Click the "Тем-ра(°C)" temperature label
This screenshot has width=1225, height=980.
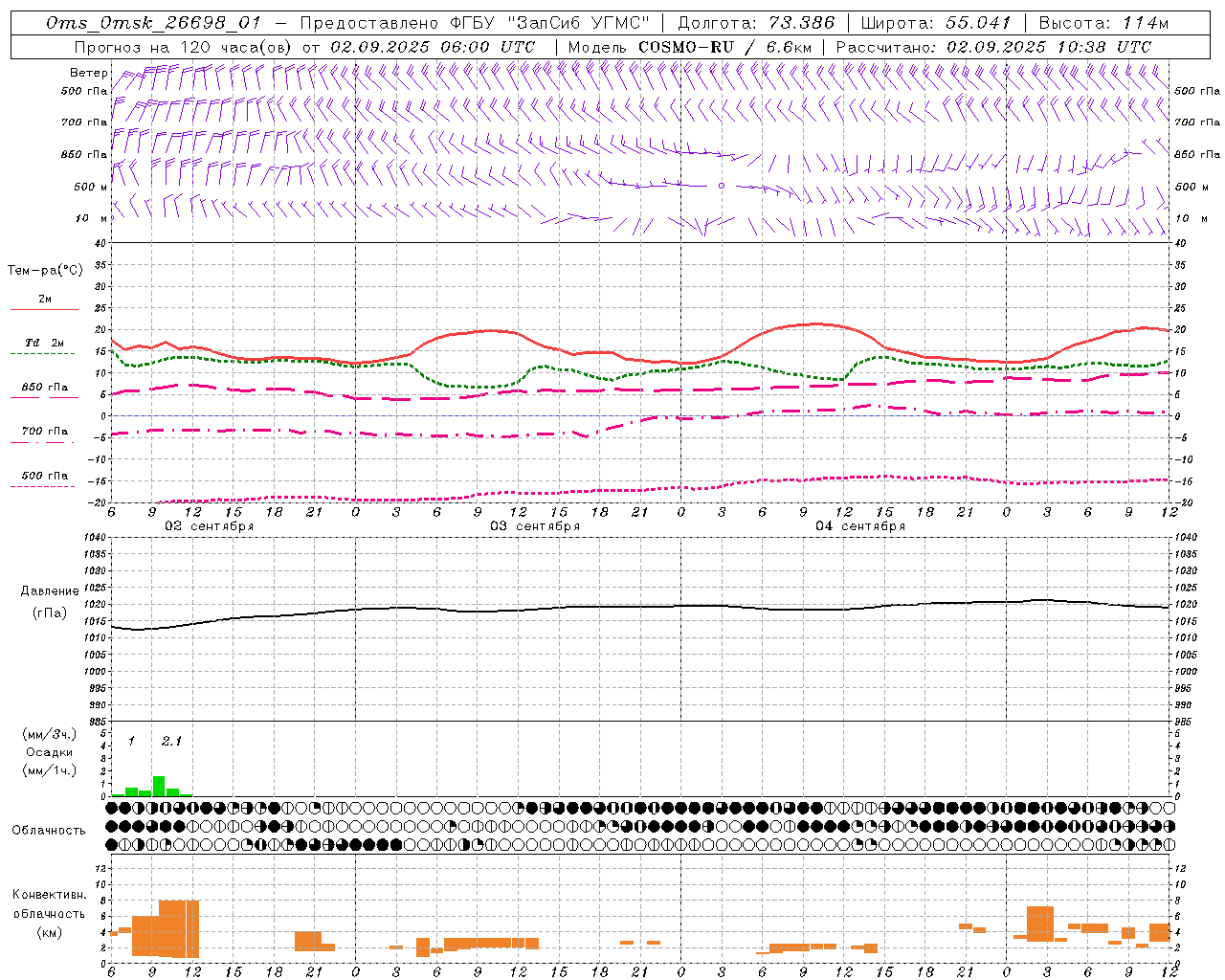pos(45,271)
